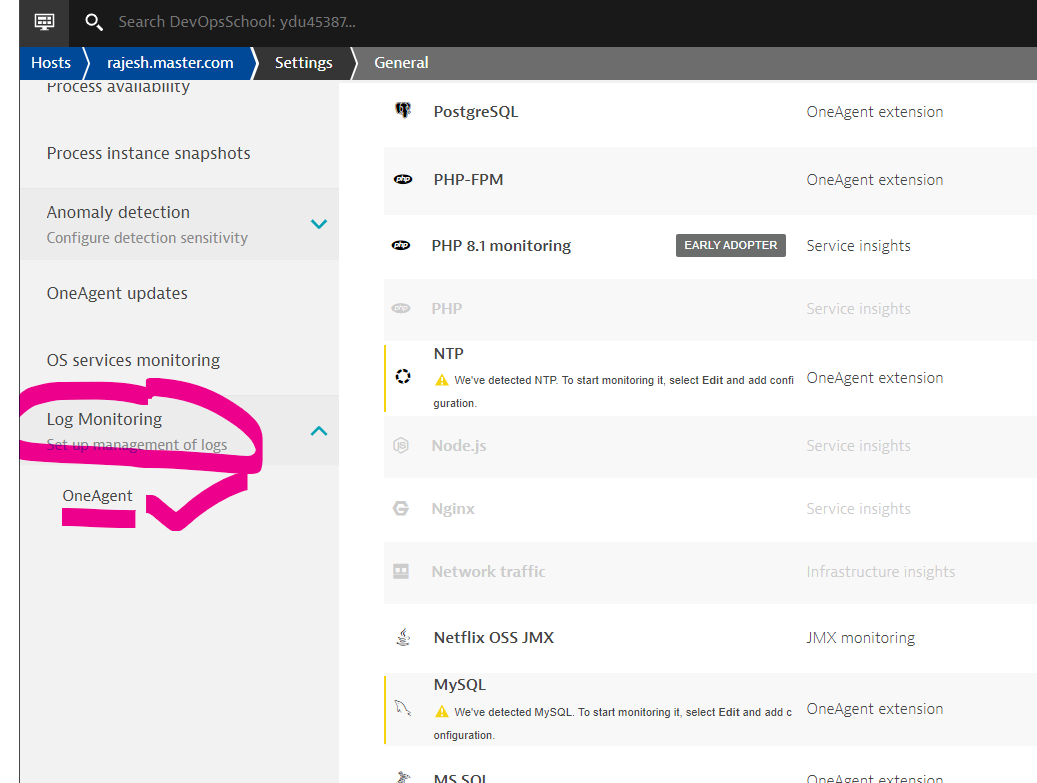Click PHP 8.1's Service insights label
The image size is (1037, 783).
pyautogui.click(x=858, y=246)
